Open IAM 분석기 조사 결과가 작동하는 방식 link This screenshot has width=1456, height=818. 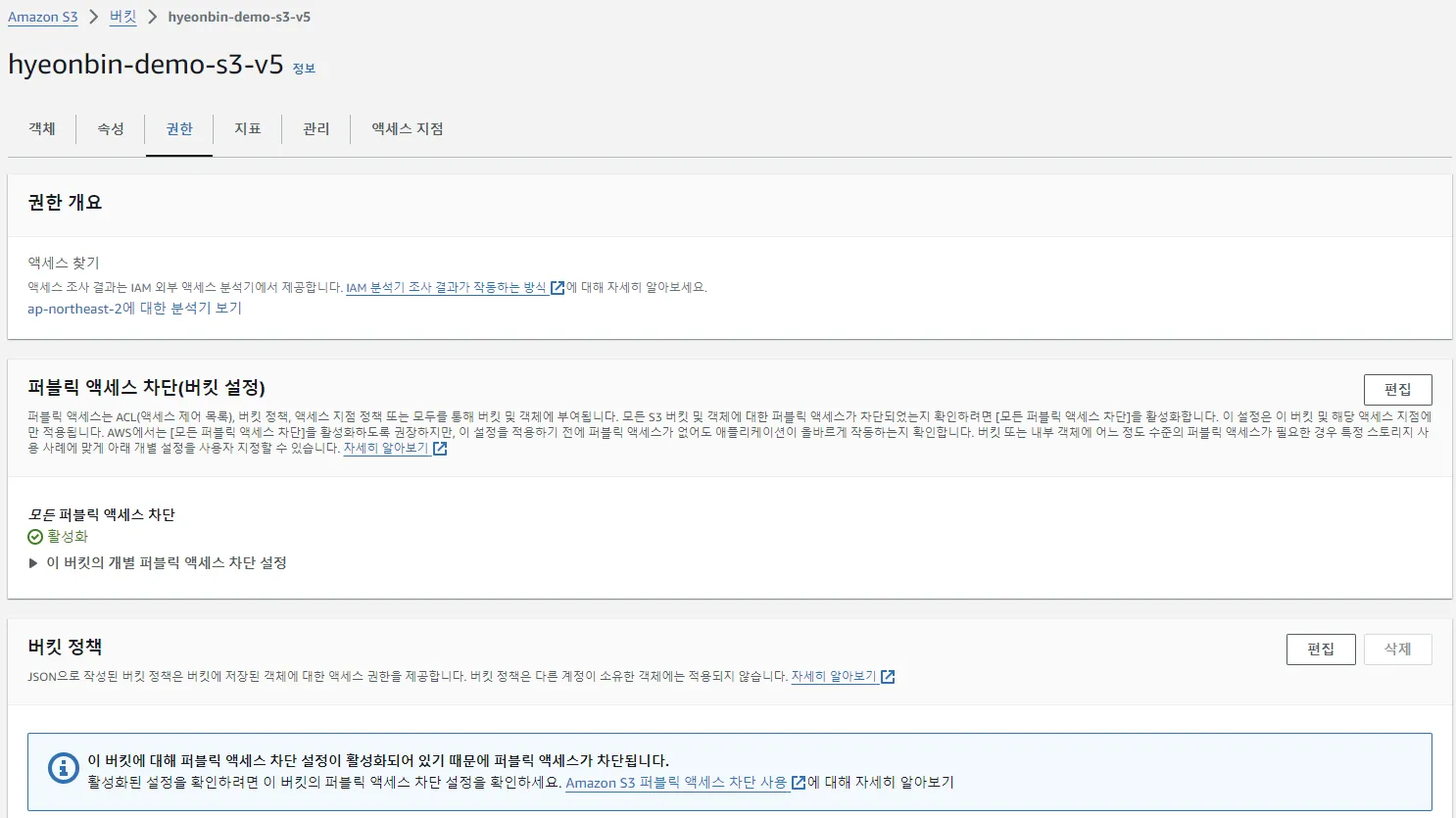point(446,288)
